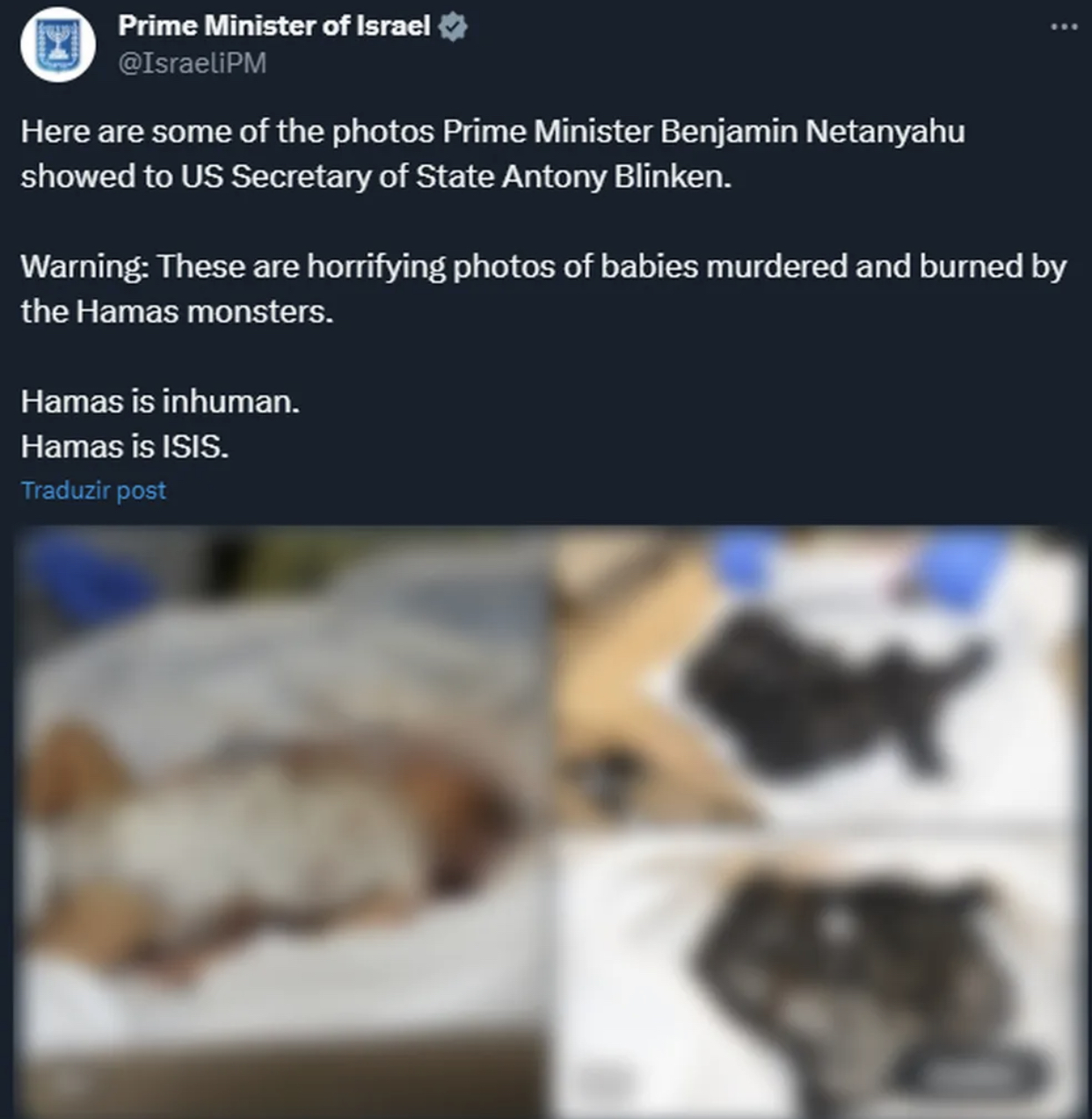Image resolution: width=1092 pixels, height=1119 pixels.
Task: Click the menorah emblem in the avatar
Action: 58,44
